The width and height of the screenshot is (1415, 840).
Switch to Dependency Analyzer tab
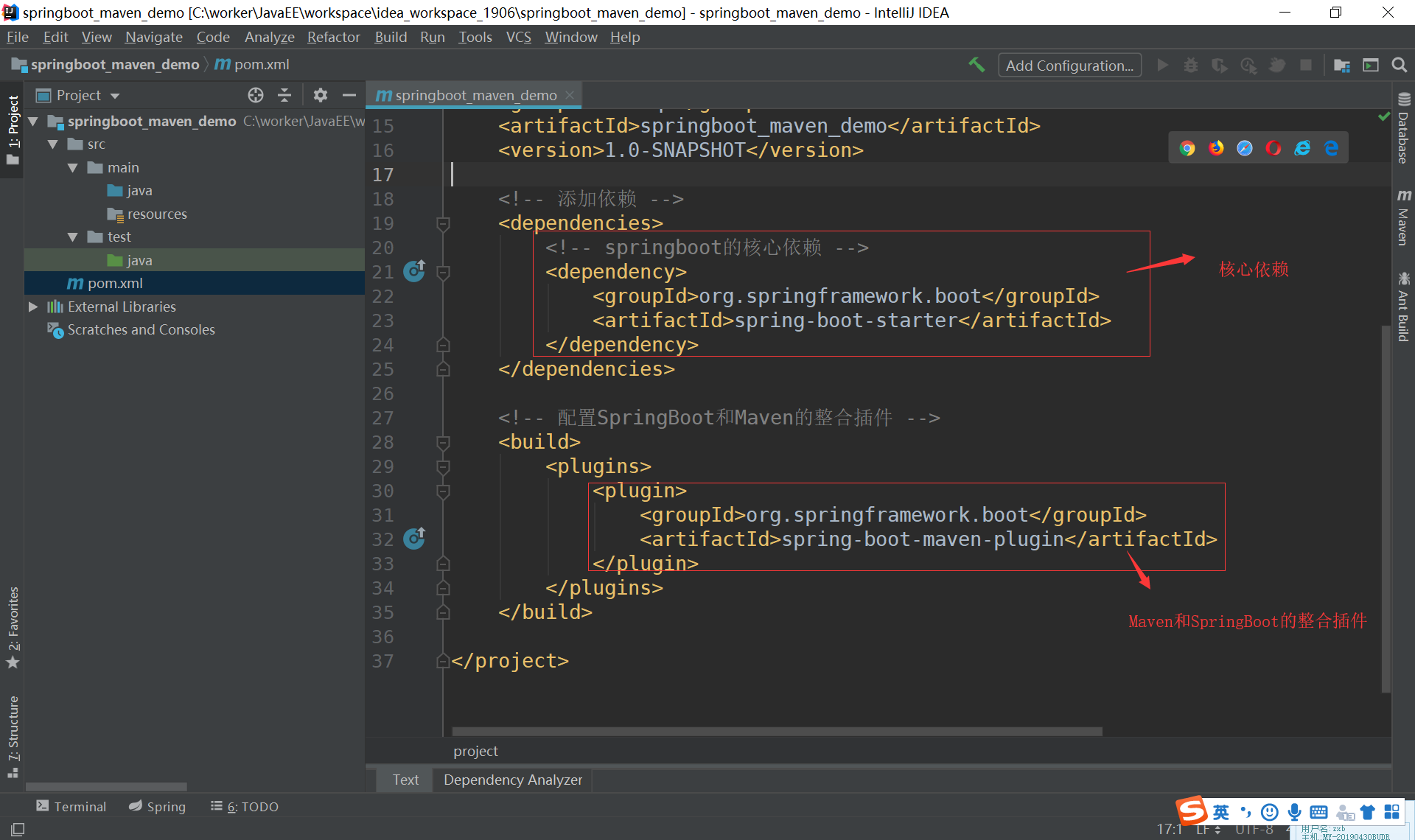(x=512, y=780)
